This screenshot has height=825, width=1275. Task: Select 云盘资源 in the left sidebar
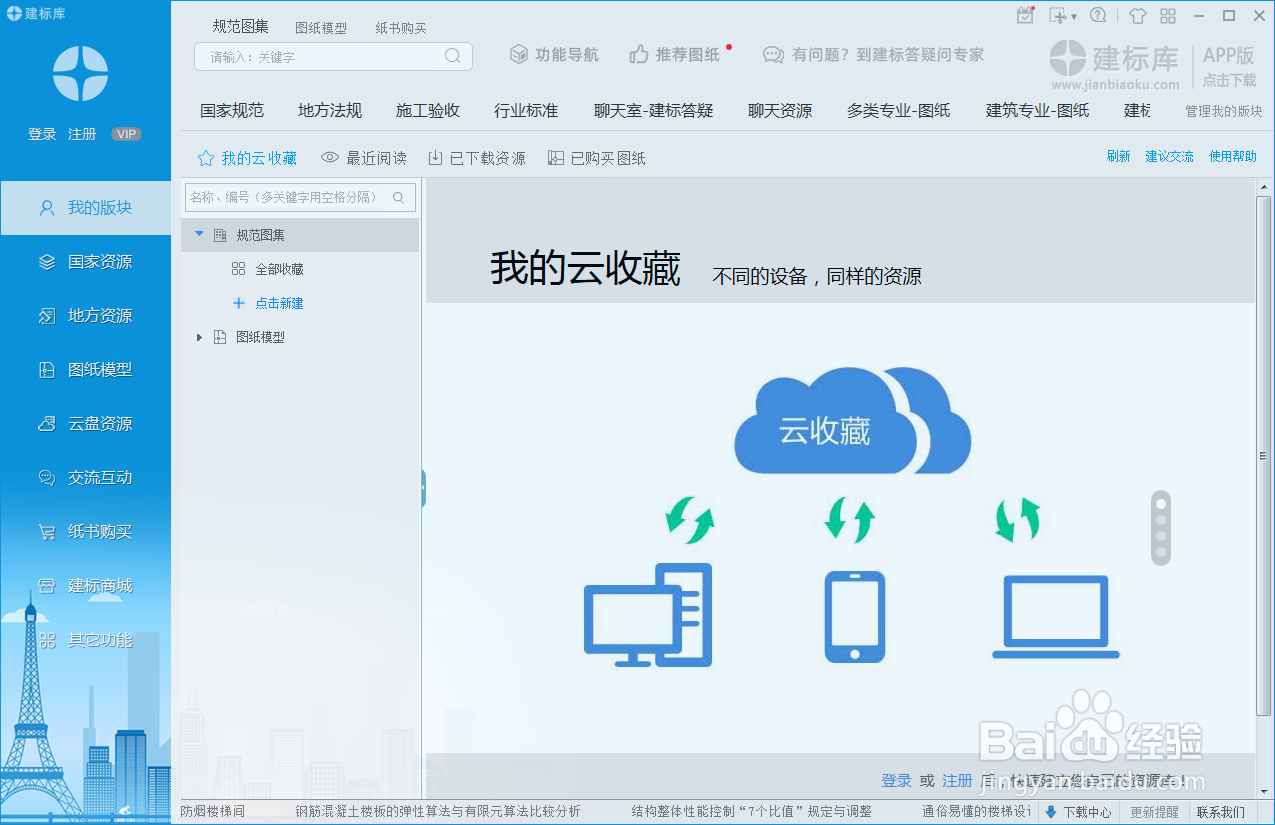tap(85, 423)
